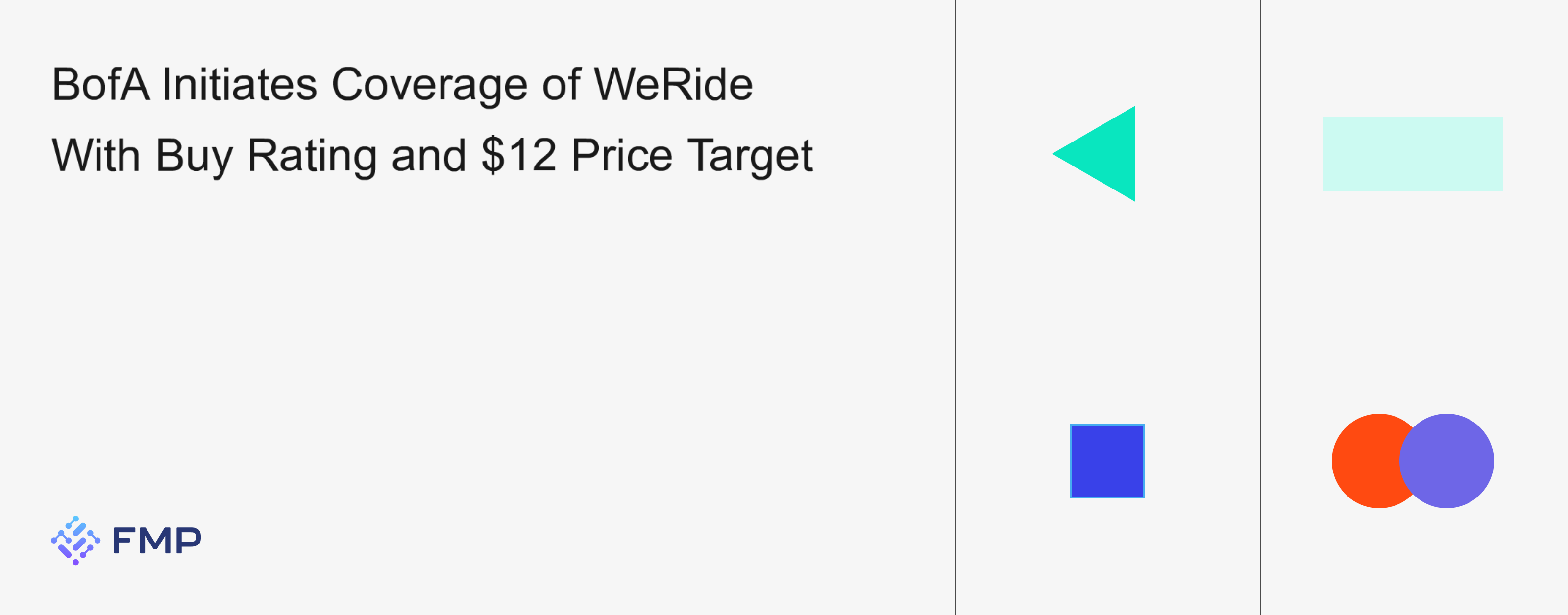Click the word "With" starting second line
This screenshot has height=615, width=1568.
[x=96, y=156]
